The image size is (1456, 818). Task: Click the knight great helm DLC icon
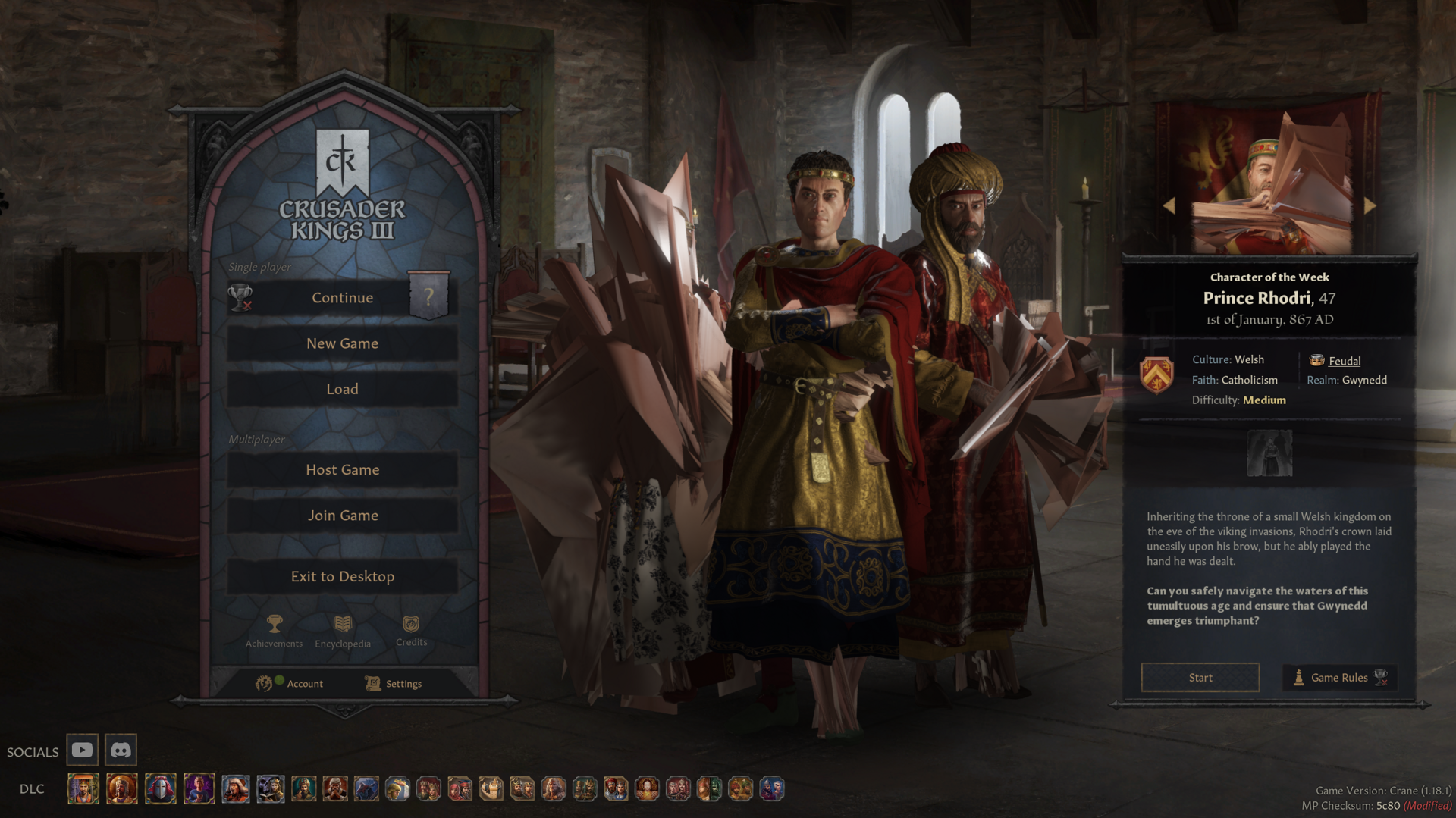161,788
